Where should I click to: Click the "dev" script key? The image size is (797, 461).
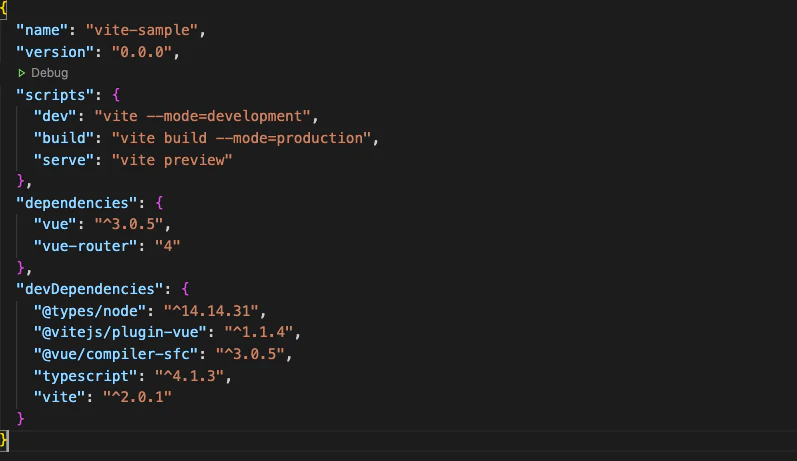pos(55,116)
